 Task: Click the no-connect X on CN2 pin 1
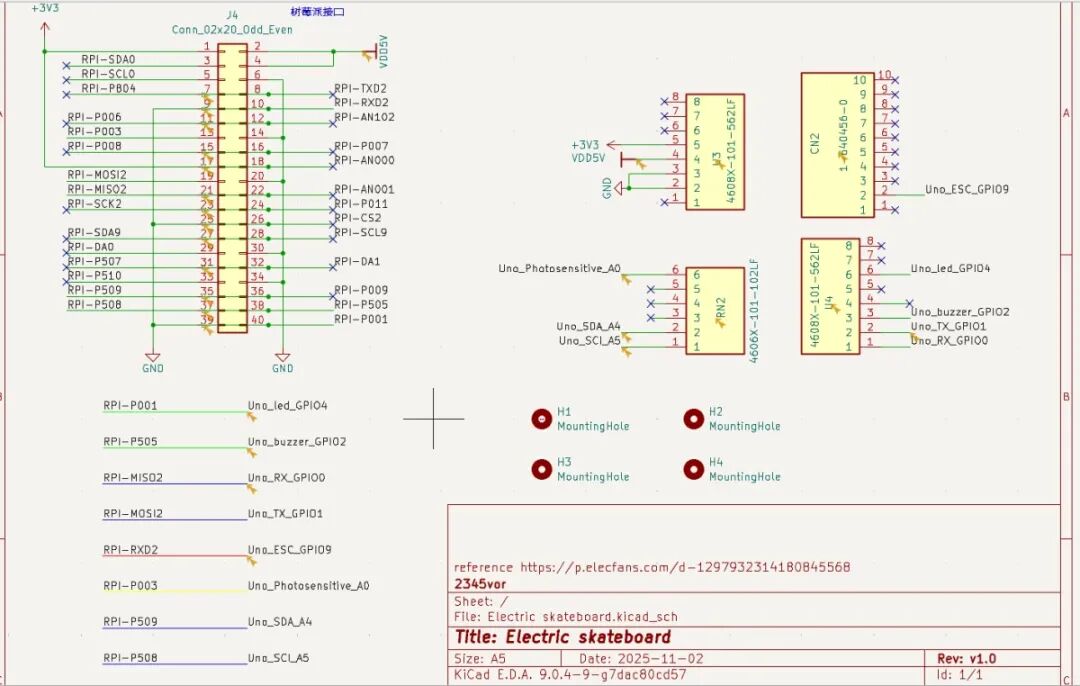pyautogui.click(x=895, y=210)
